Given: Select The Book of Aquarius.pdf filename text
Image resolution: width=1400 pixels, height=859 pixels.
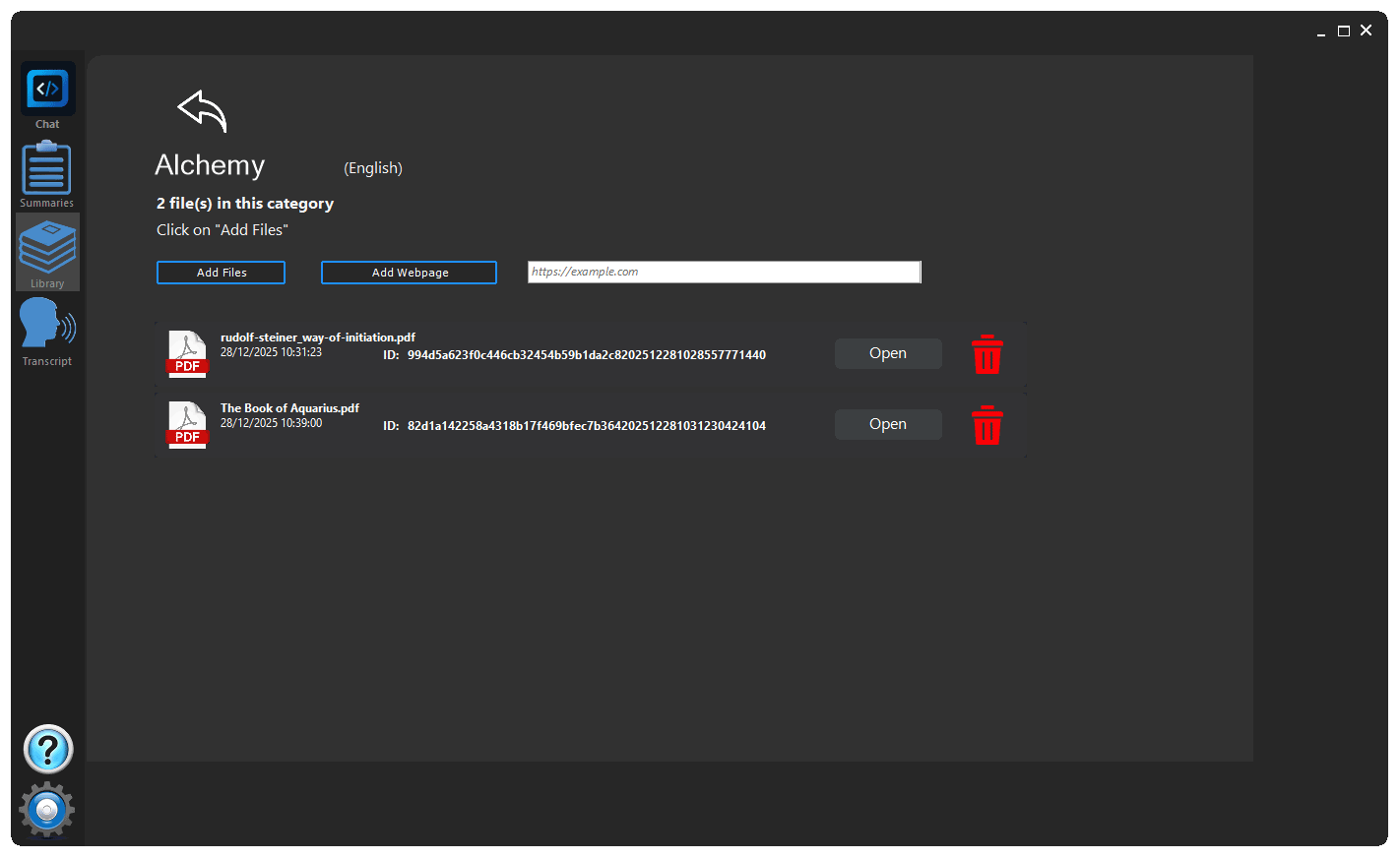Looking at the screenshot, I should pos(289,408).
